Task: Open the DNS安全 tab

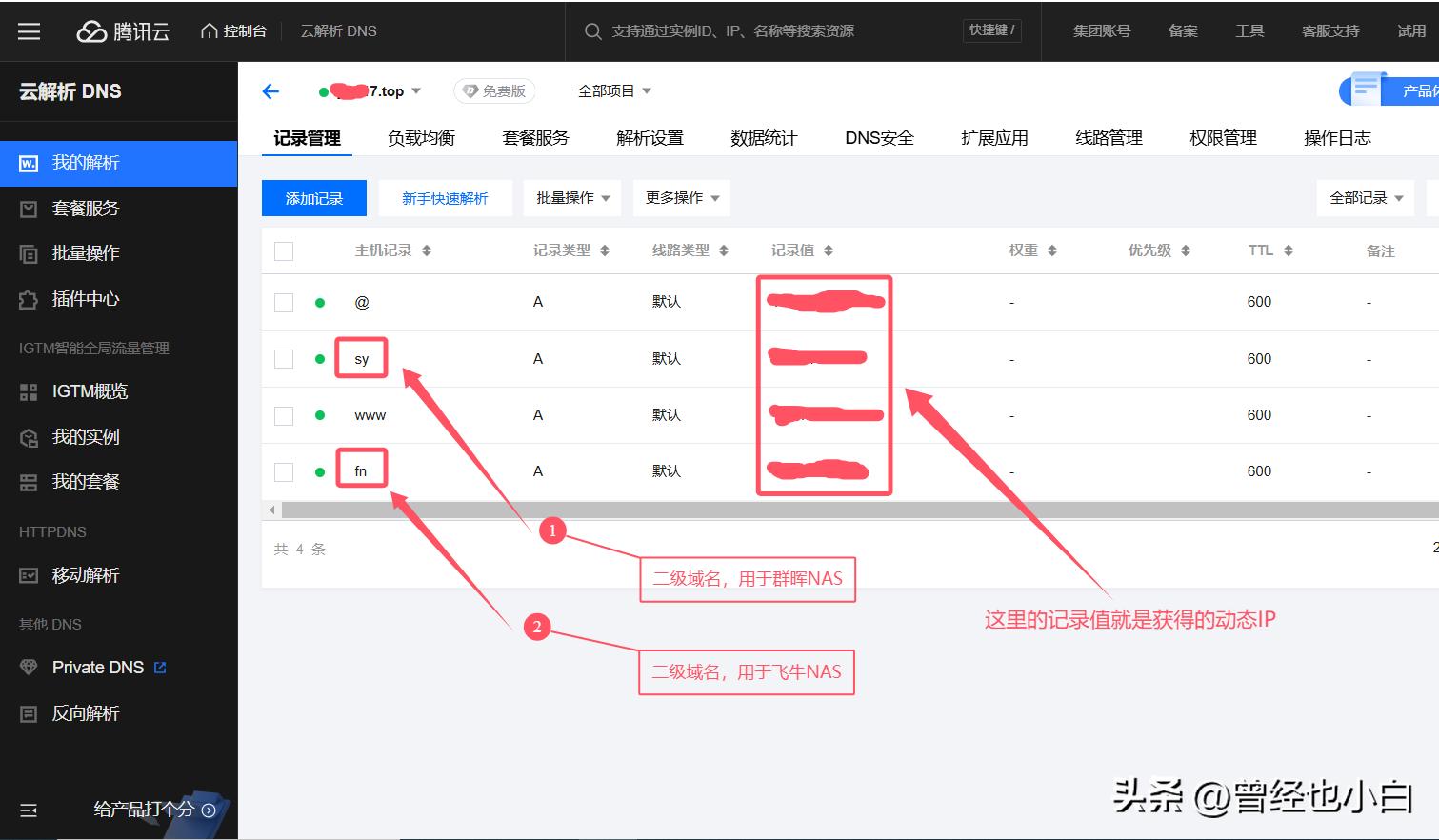Action: point(878,137)
